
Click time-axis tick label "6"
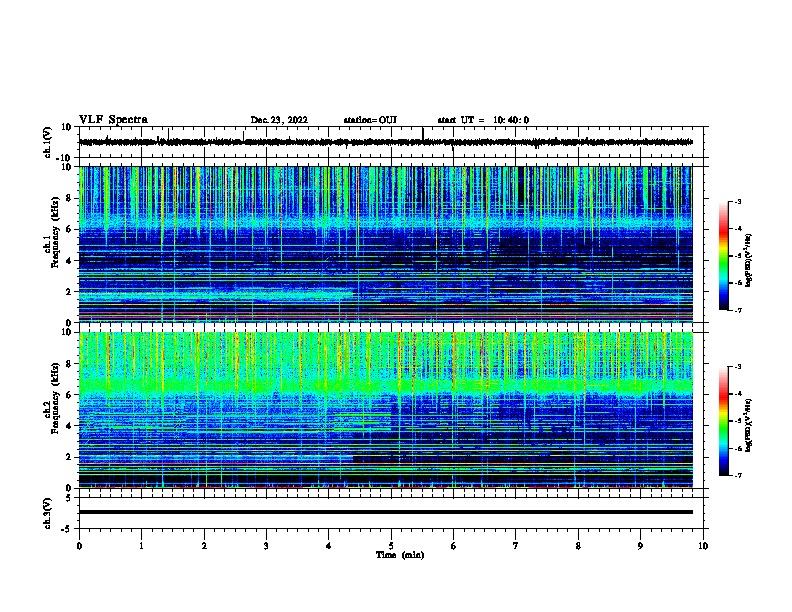454,546
